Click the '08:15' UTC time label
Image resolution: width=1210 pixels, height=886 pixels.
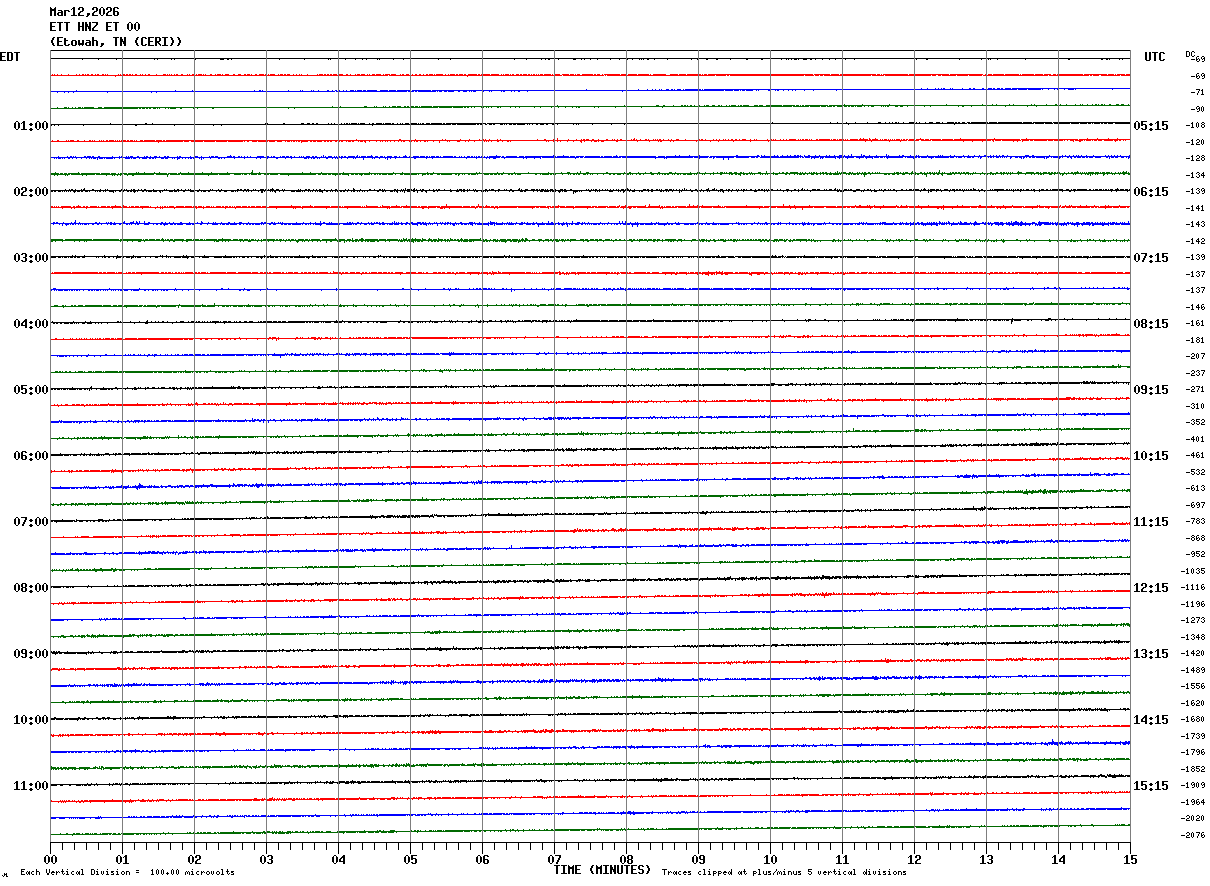pyautogui.click(x=1151, y=324)
